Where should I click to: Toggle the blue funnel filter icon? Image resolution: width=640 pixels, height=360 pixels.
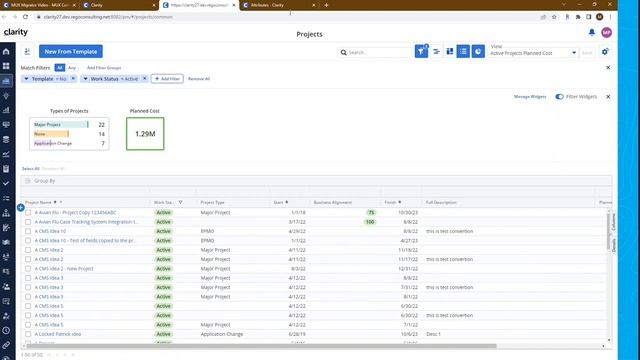pyautogui.click(x=421, y=51)
